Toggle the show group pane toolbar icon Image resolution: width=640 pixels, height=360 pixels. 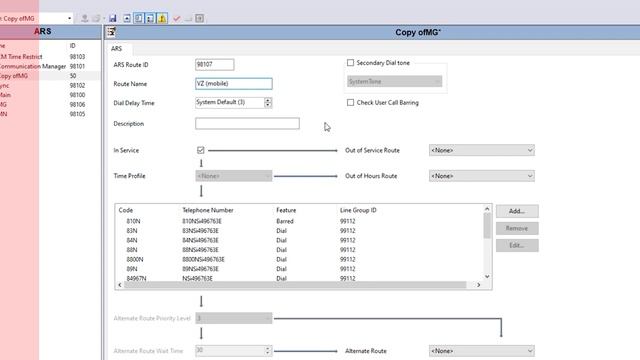pyautogui.click(x=150, y=18)
